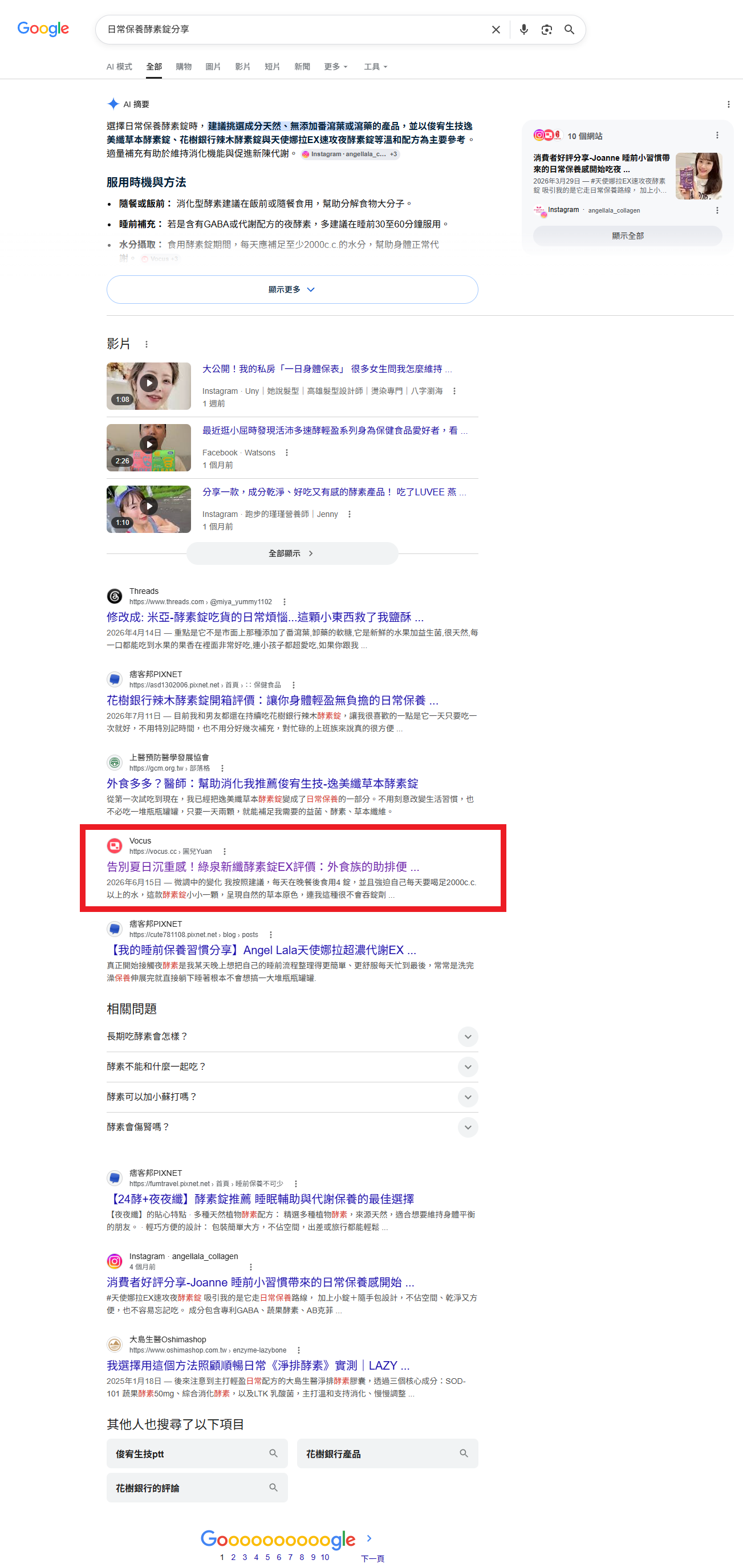Screen dimensions: 743x1568
Task: Open the Instagram angellala_c... +3 citation chip
Action: (x=350, y=154)
